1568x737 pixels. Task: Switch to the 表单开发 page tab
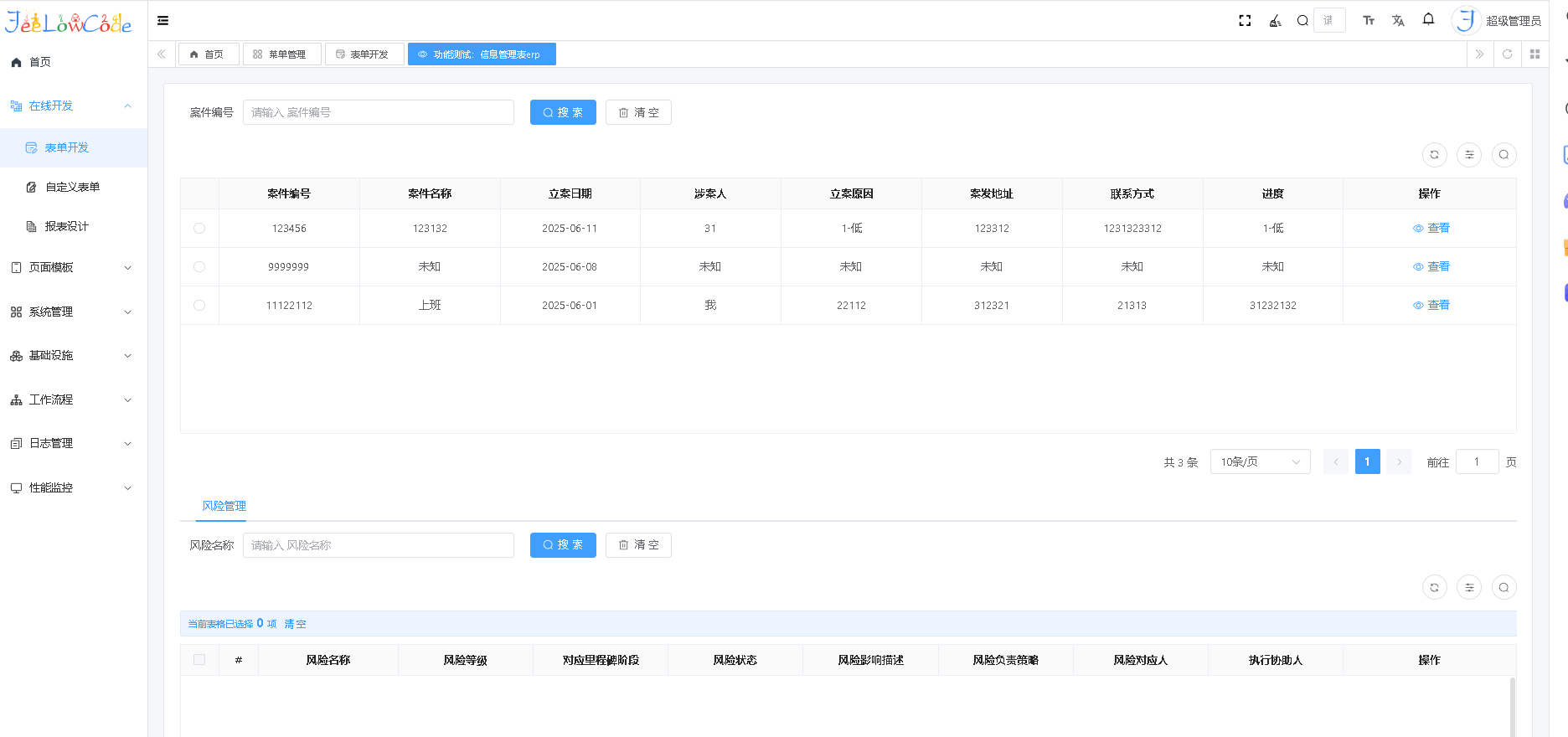point(364,54)
